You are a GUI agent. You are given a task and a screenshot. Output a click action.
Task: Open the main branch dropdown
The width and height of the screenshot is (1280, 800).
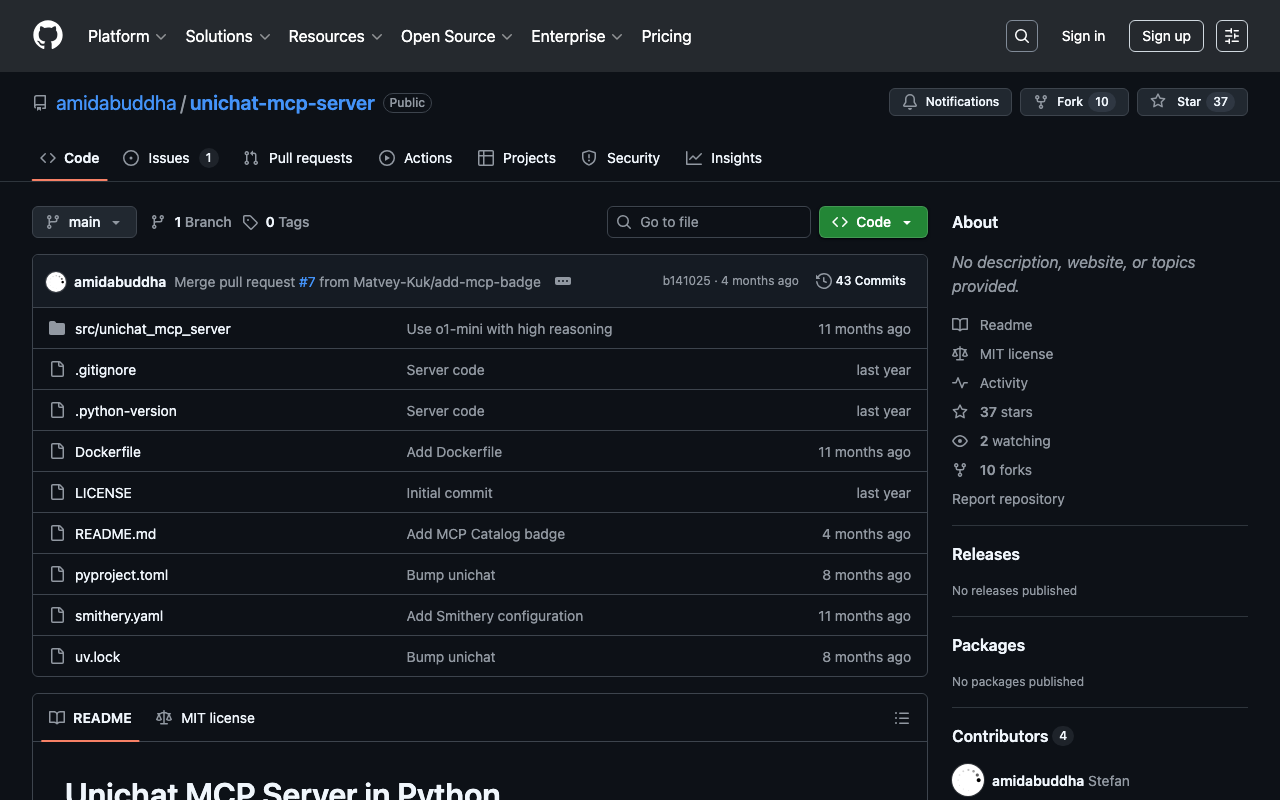point(84,222)
